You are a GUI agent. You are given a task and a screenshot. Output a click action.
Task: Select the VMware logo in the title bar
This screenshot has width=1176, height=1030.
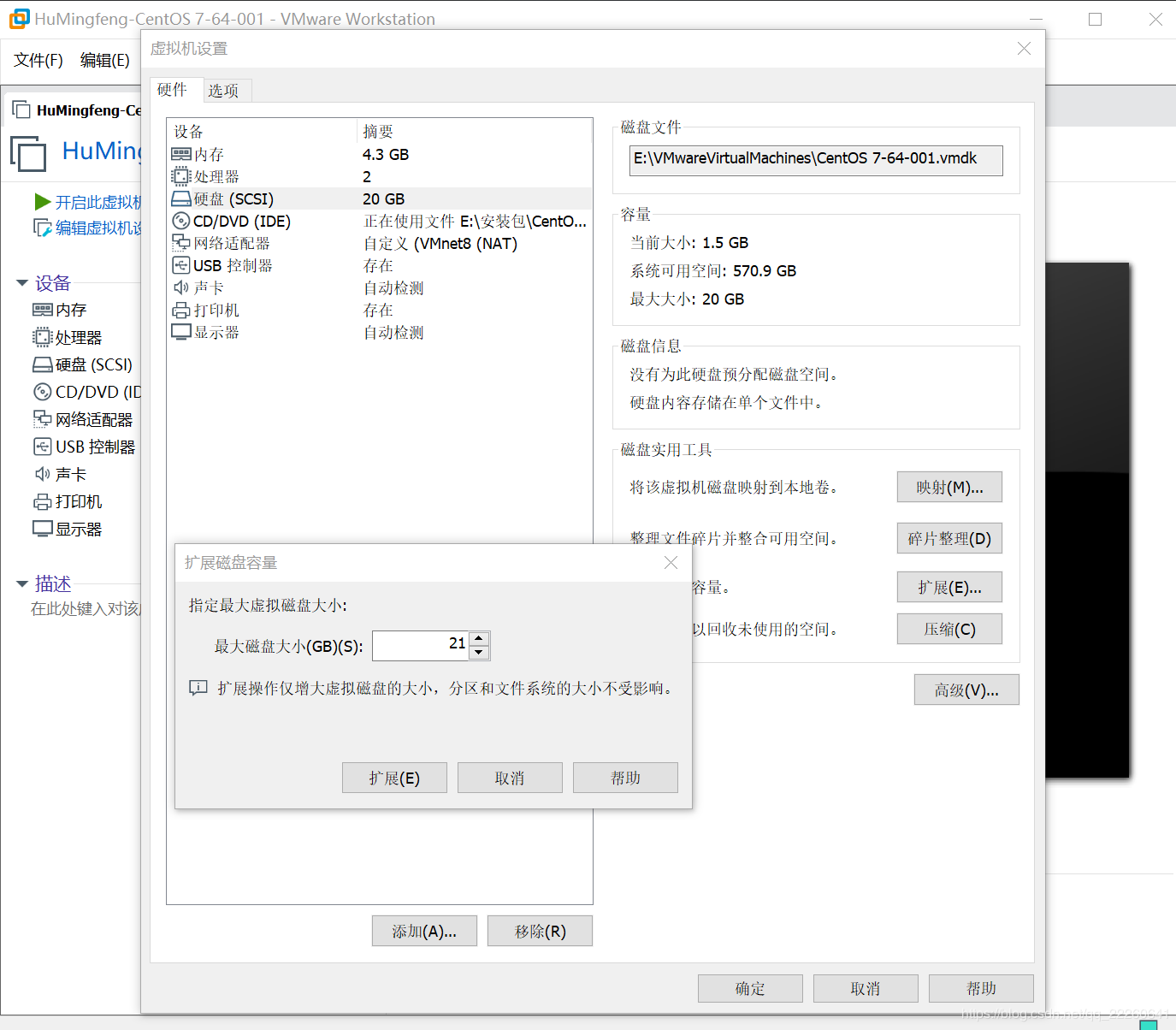tap(18, 18)
